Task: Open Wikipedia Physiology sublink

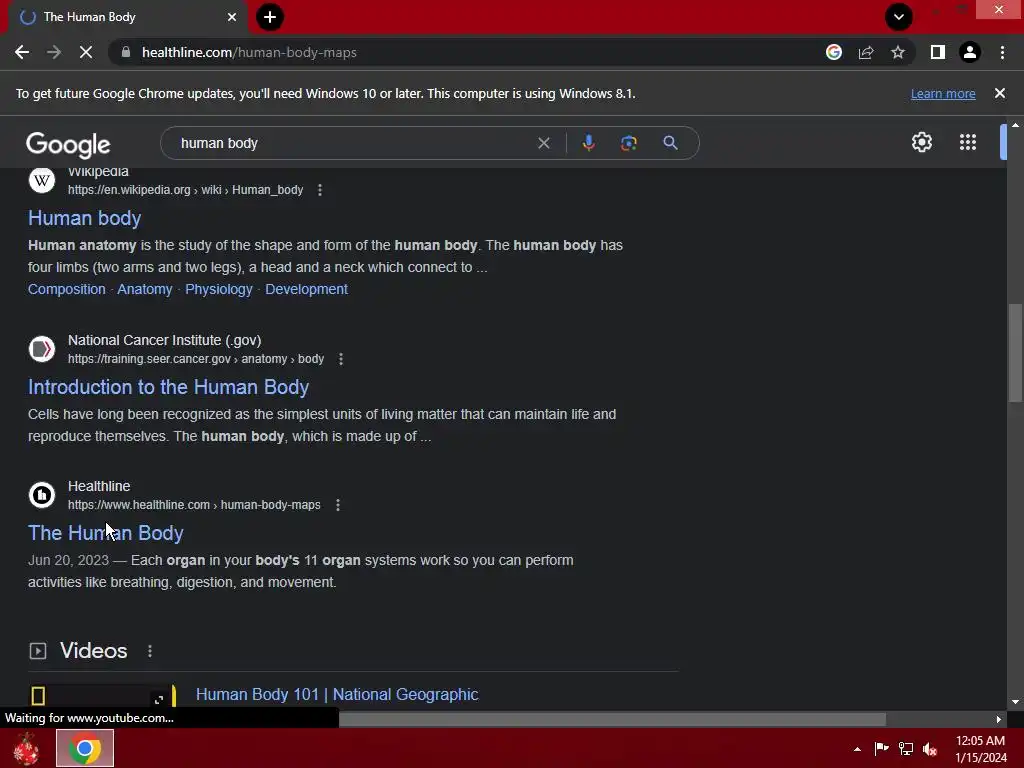Action: click(219, 289)
